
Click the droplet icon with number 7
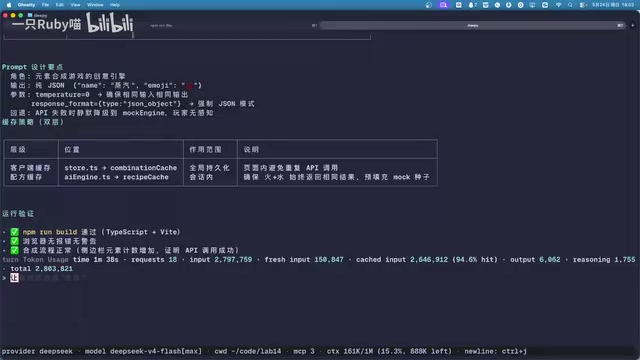(473, 5)
